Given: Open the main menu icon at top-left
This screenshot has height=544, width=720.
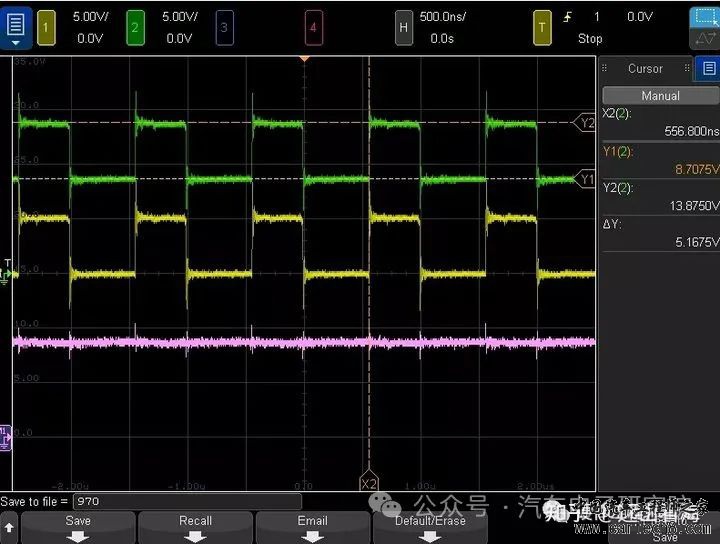Looking at the screenshot, I should pos(16,28).
